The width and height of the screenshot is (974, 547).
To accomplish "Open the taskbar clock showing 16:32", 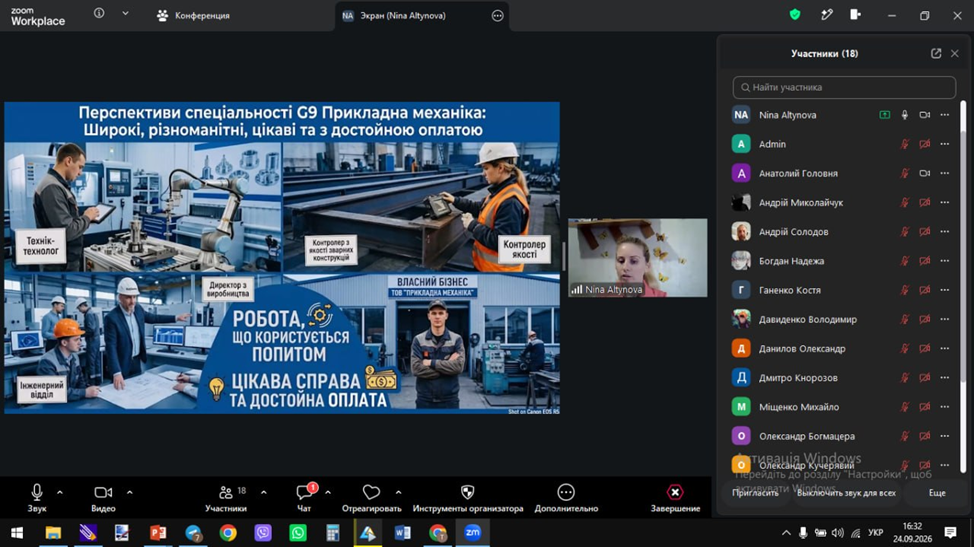I will pos(913,533).
